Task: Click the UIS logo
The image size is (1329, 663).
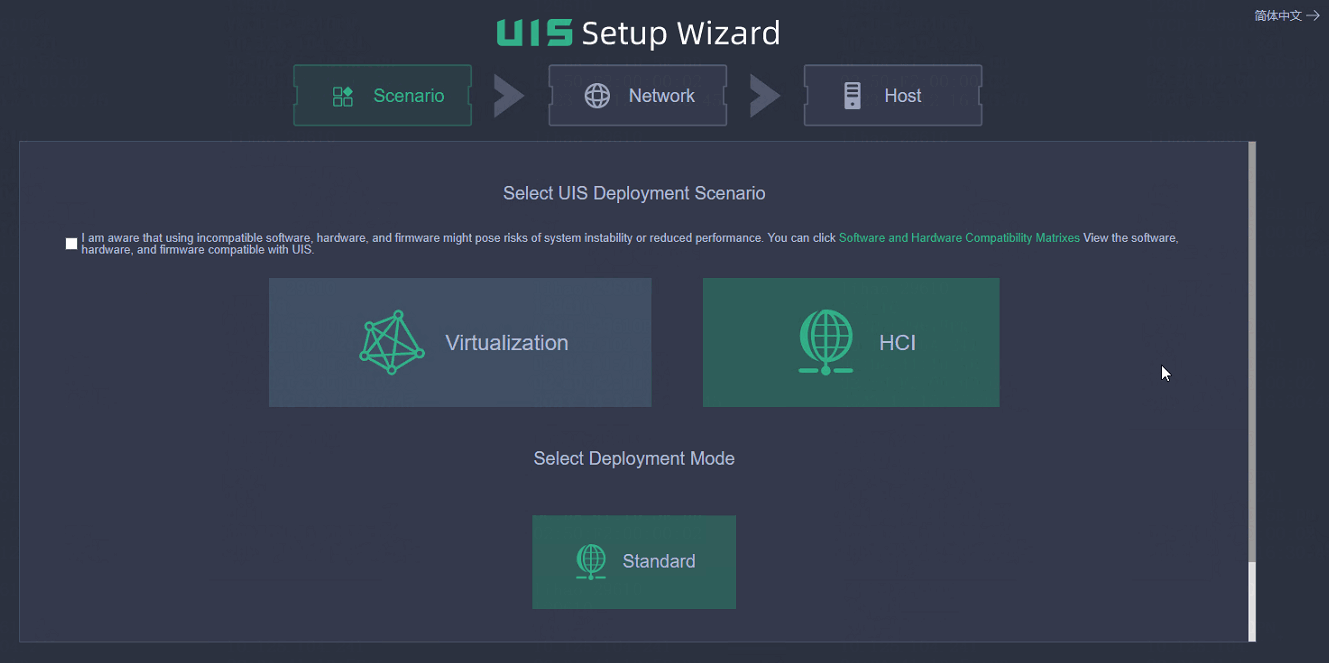Action: [535, 33]
